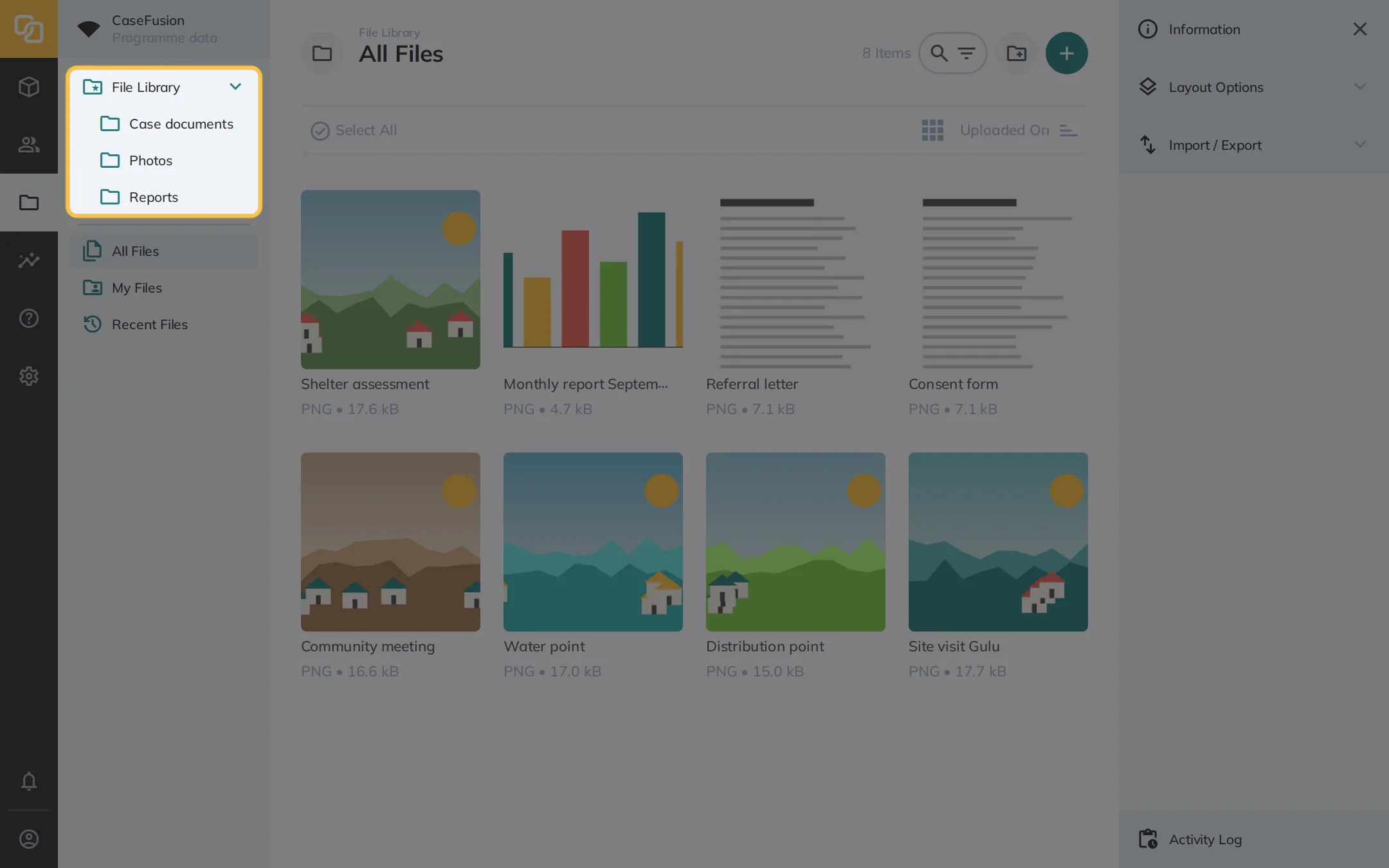
Task: Expand Import / Export section
Action: coord(1254,145)
